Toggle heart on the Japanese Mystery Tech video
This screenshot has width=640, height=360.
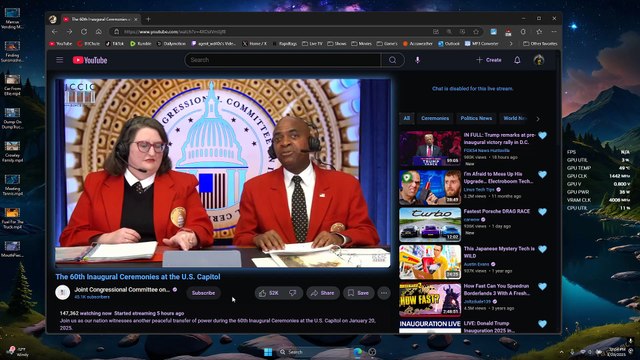(542, 249)
